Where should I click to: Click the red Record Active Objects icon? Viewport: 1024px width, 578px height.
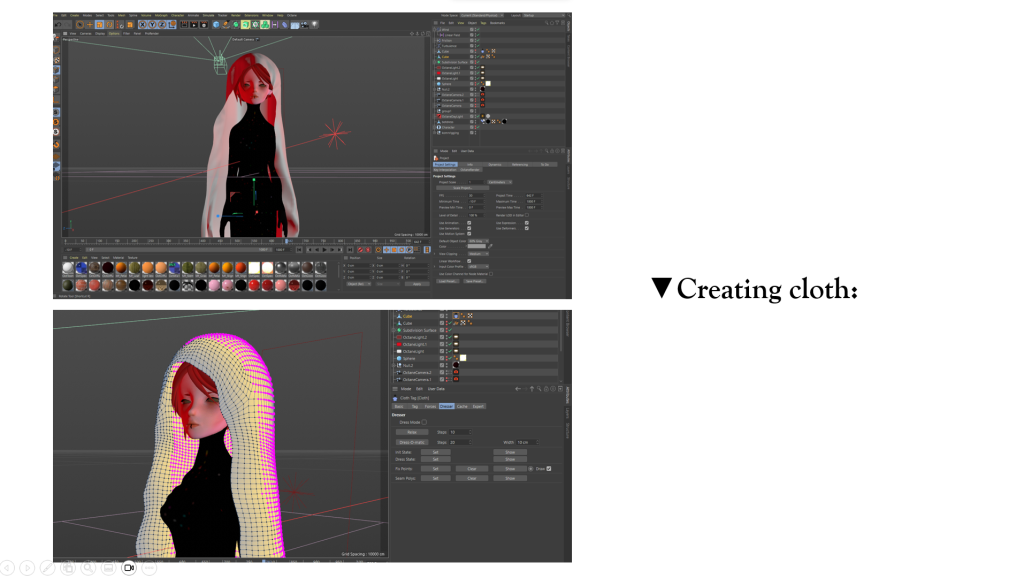360,249
